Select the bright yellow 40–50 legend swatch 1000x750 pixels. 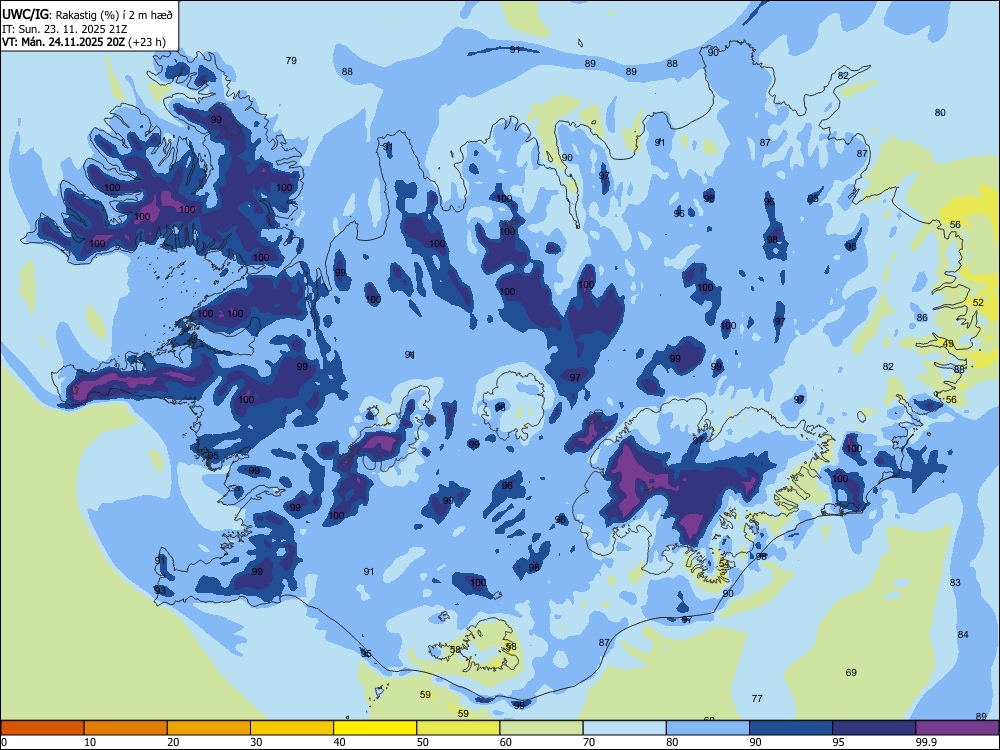(375, 728)
